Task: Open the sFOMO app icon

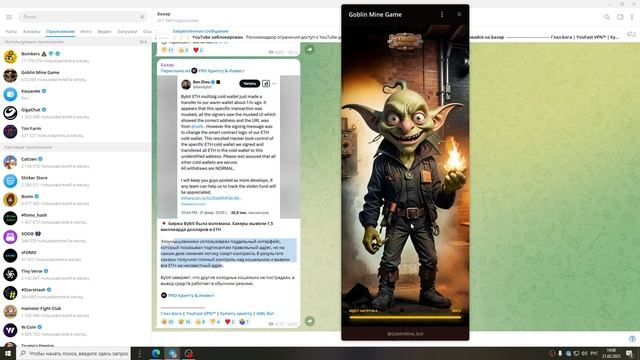Action: click(10, 256)
